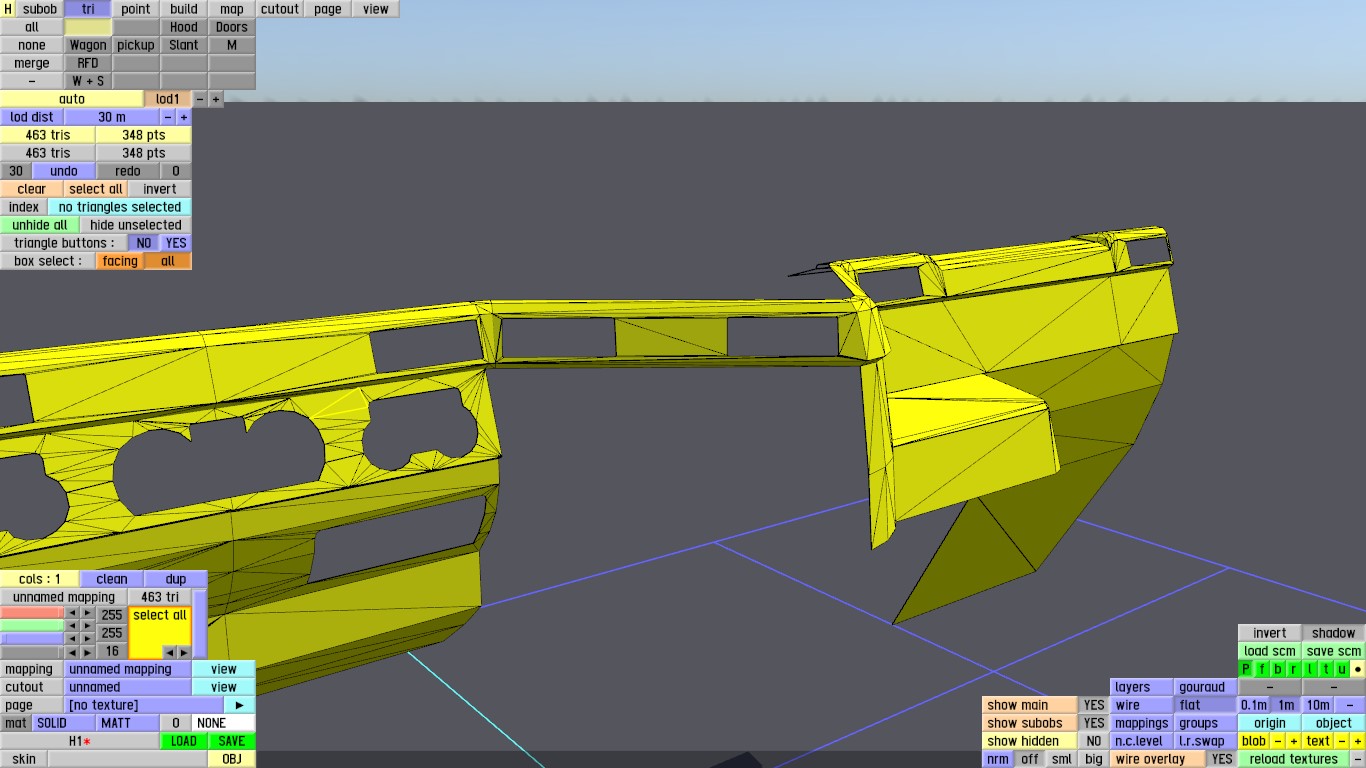This screenshot has width=1366, height=768.
Task: Switch display mode to wire
Action: click(x=1142, y=705)
